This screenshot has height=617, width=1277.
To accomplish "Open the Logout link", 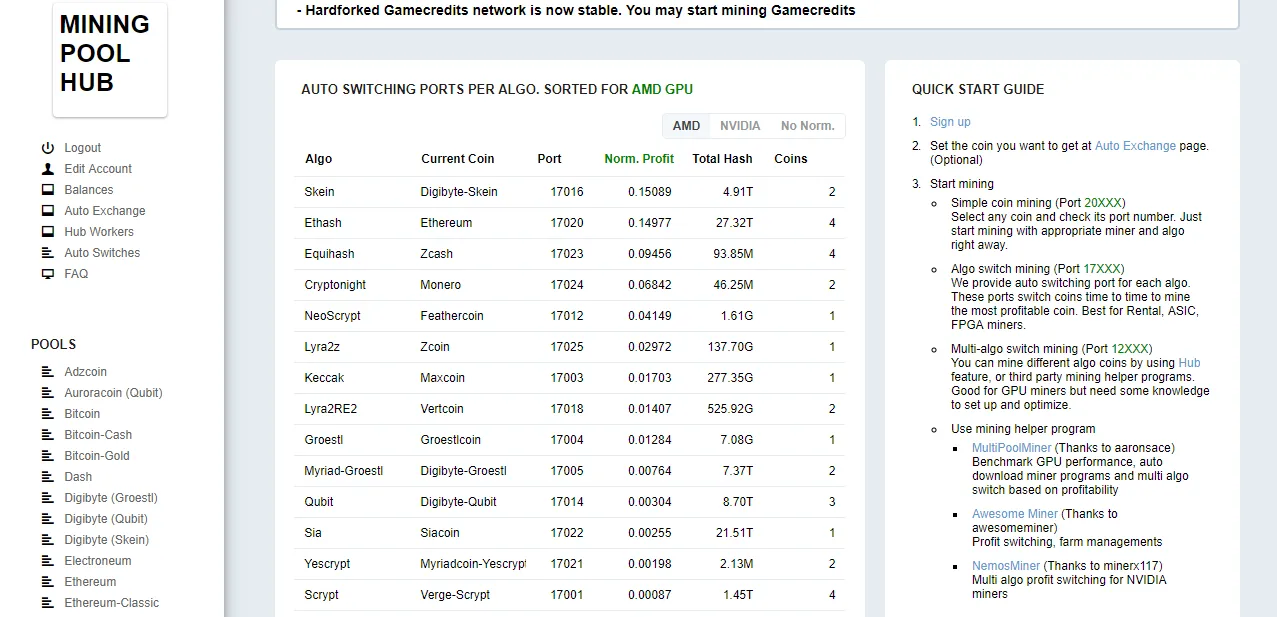I will [83, 148].
